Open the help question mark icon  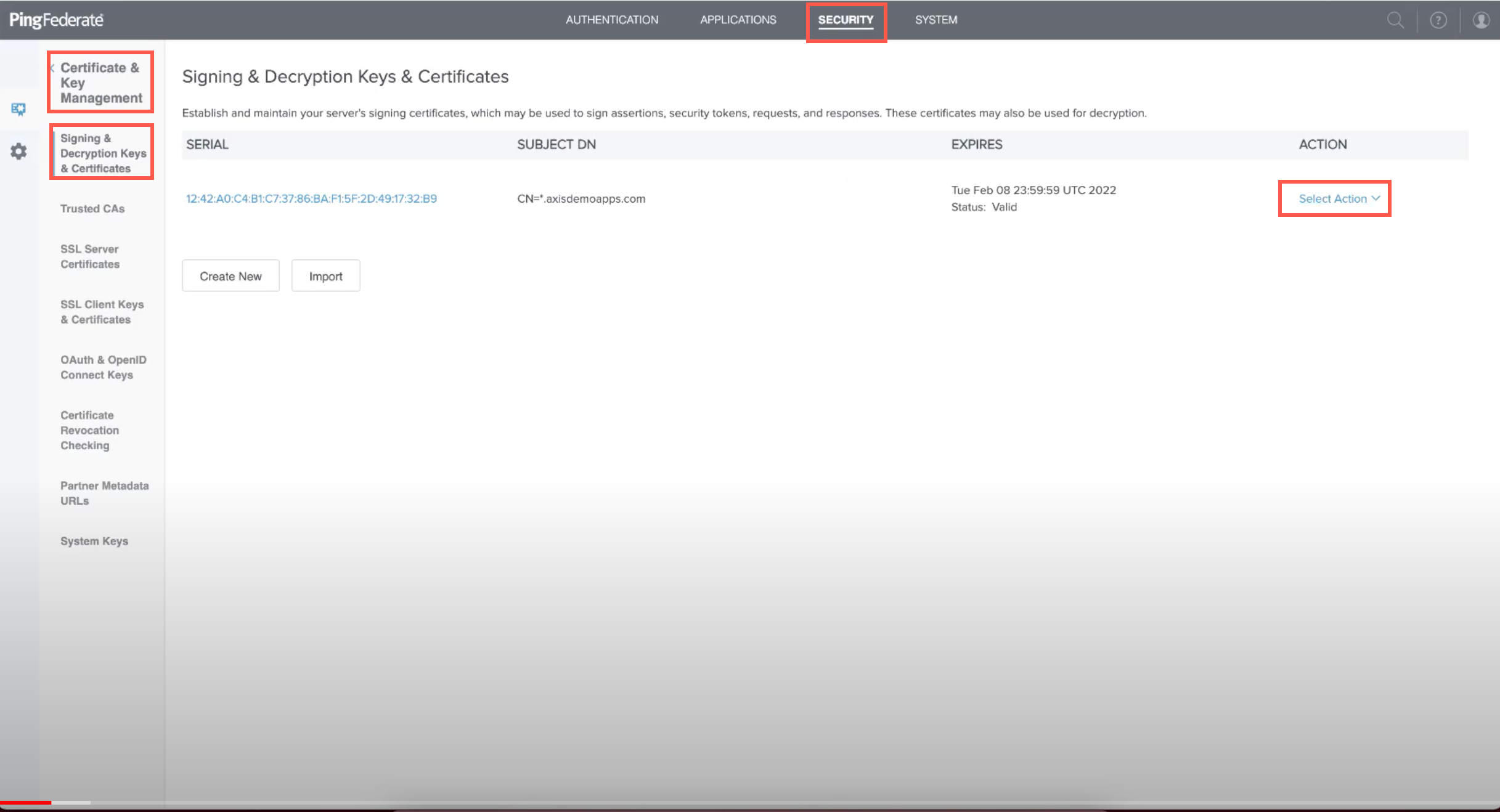tap(1438, 20)
